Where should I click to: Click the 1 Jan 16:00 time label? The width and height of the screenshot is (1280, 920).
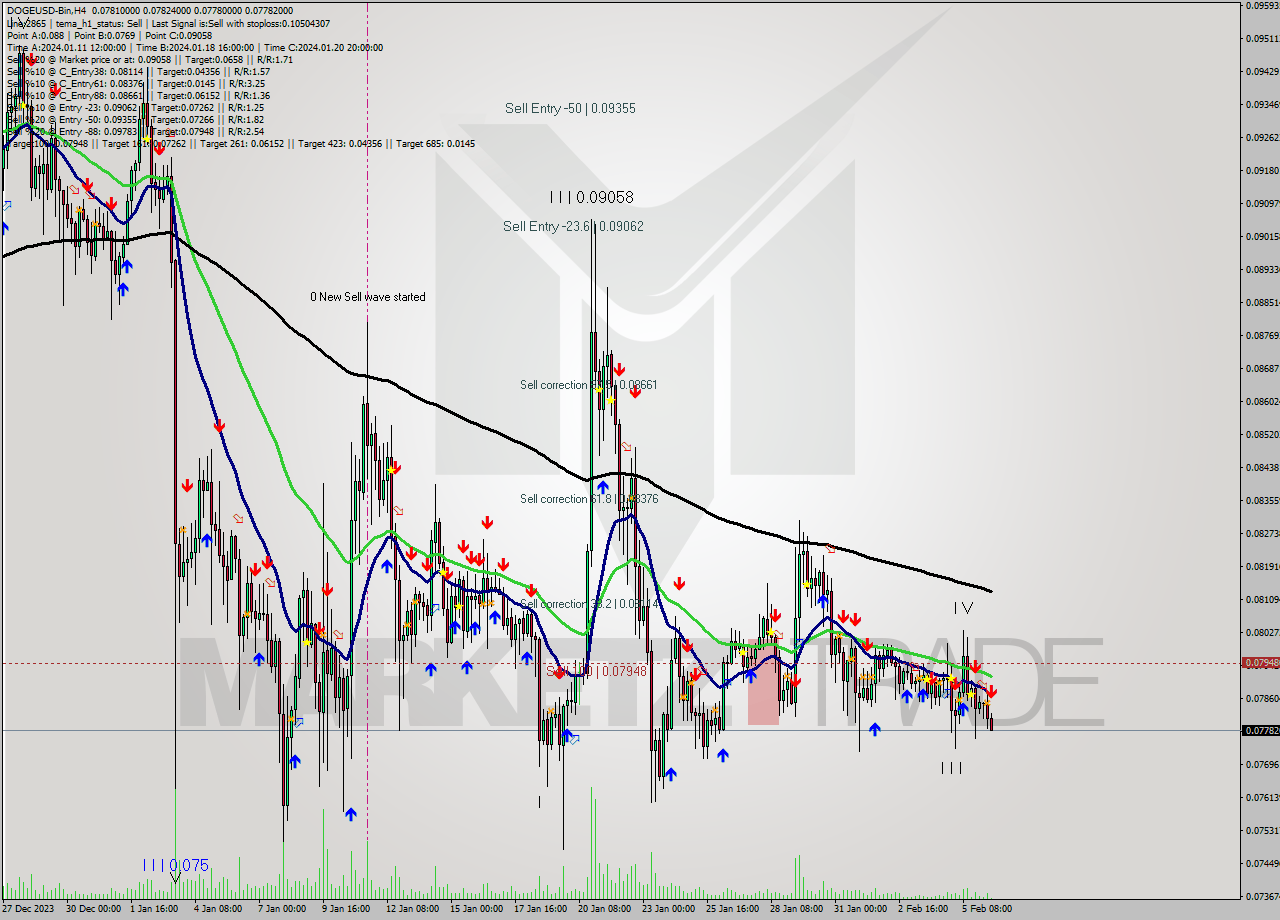pyautogui.click(x=153, y=909)
